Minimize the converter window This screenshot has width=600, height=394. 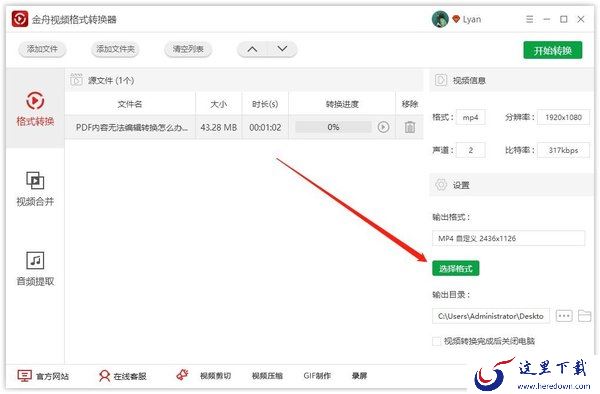[547, 19]
